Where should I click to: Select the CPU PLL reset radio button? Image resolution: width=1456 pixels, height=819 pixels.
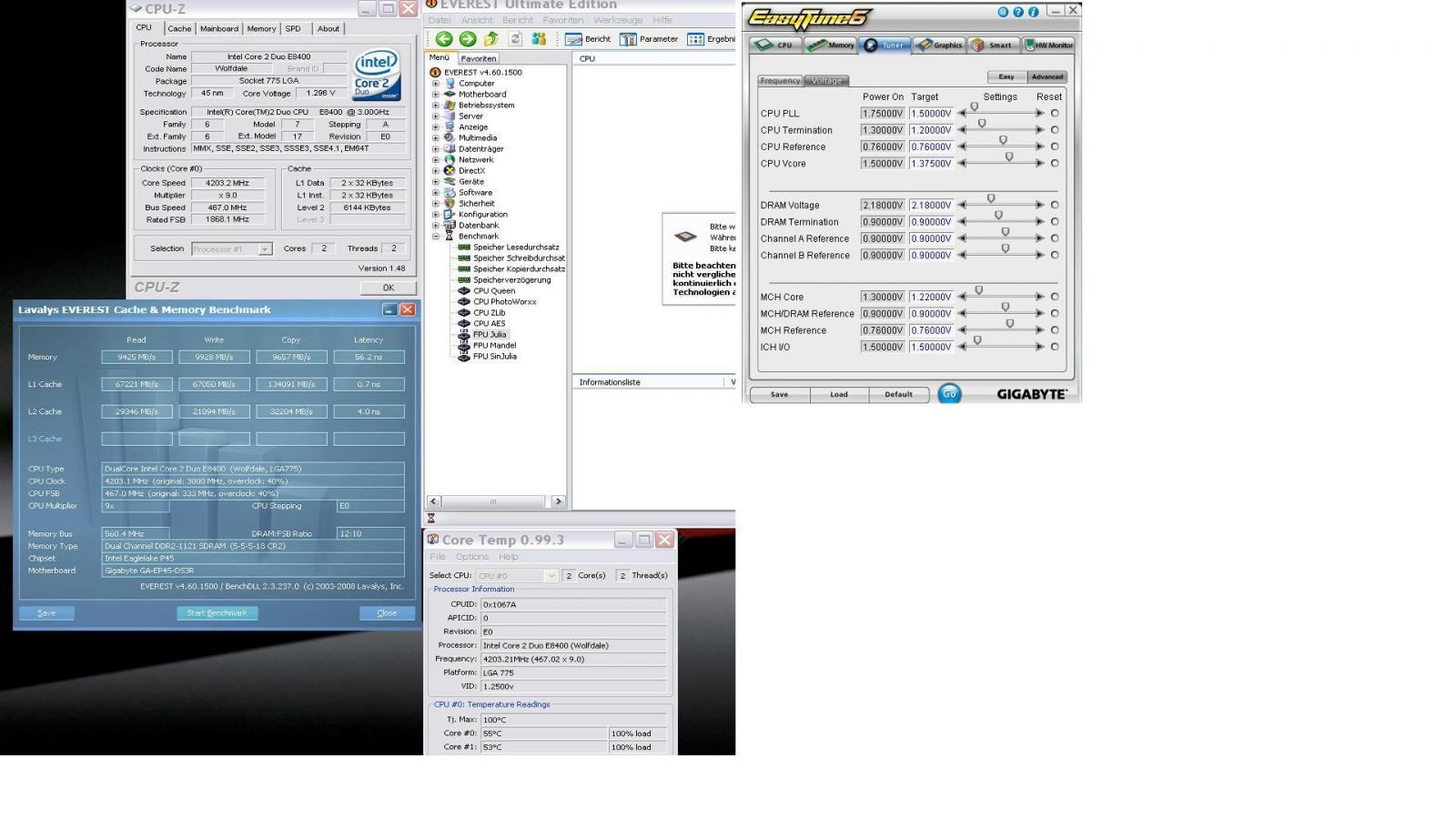1055,114
